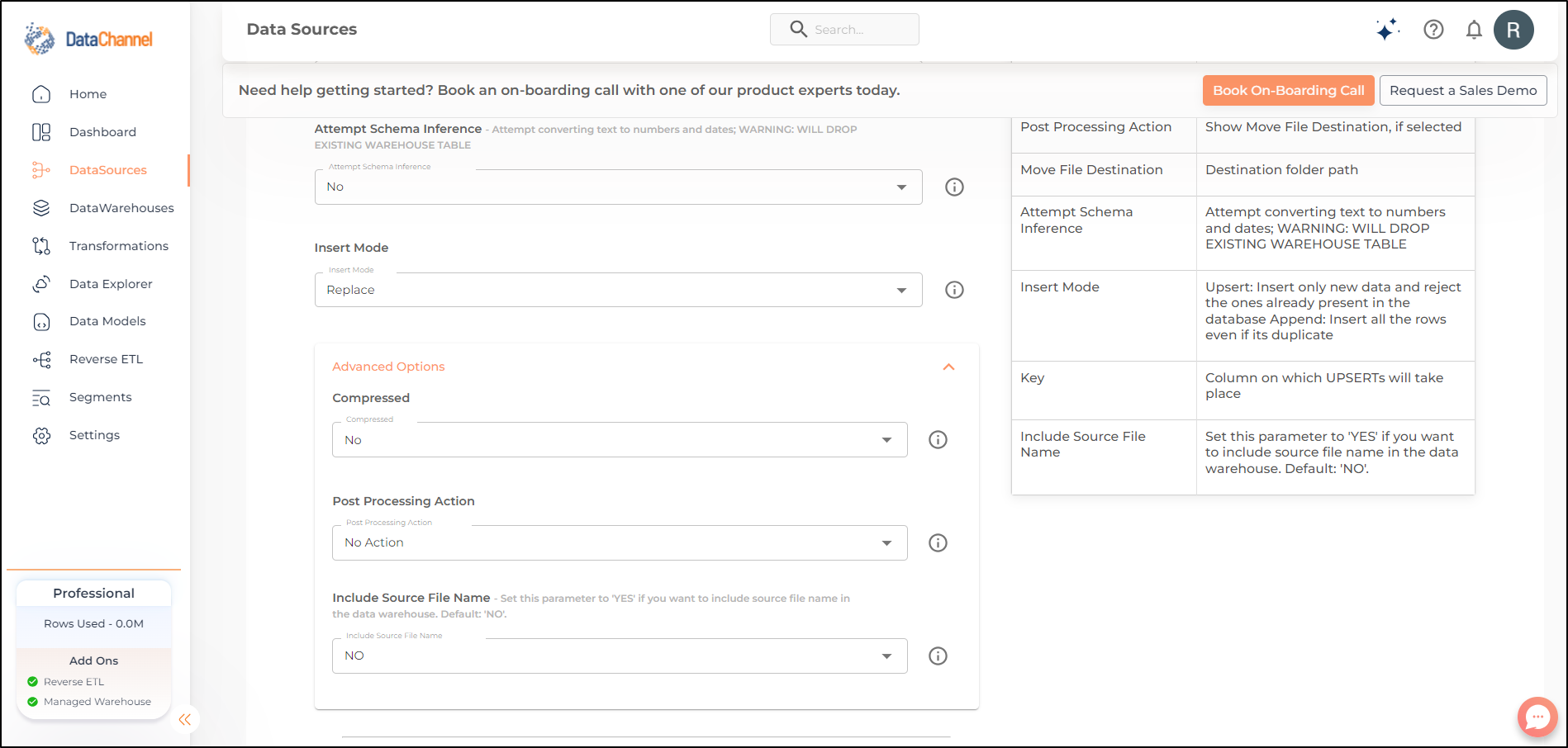Show info for Compressed option

click(x=938, y=440)
